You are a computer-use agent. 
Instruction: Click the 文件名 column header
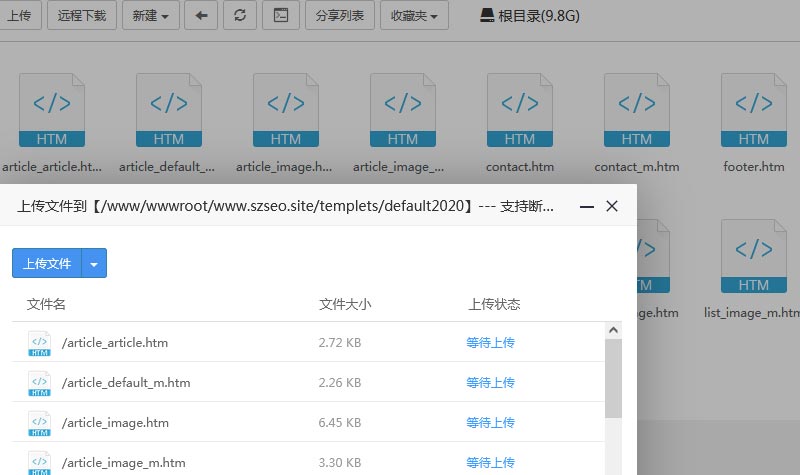tap(46, 305)
